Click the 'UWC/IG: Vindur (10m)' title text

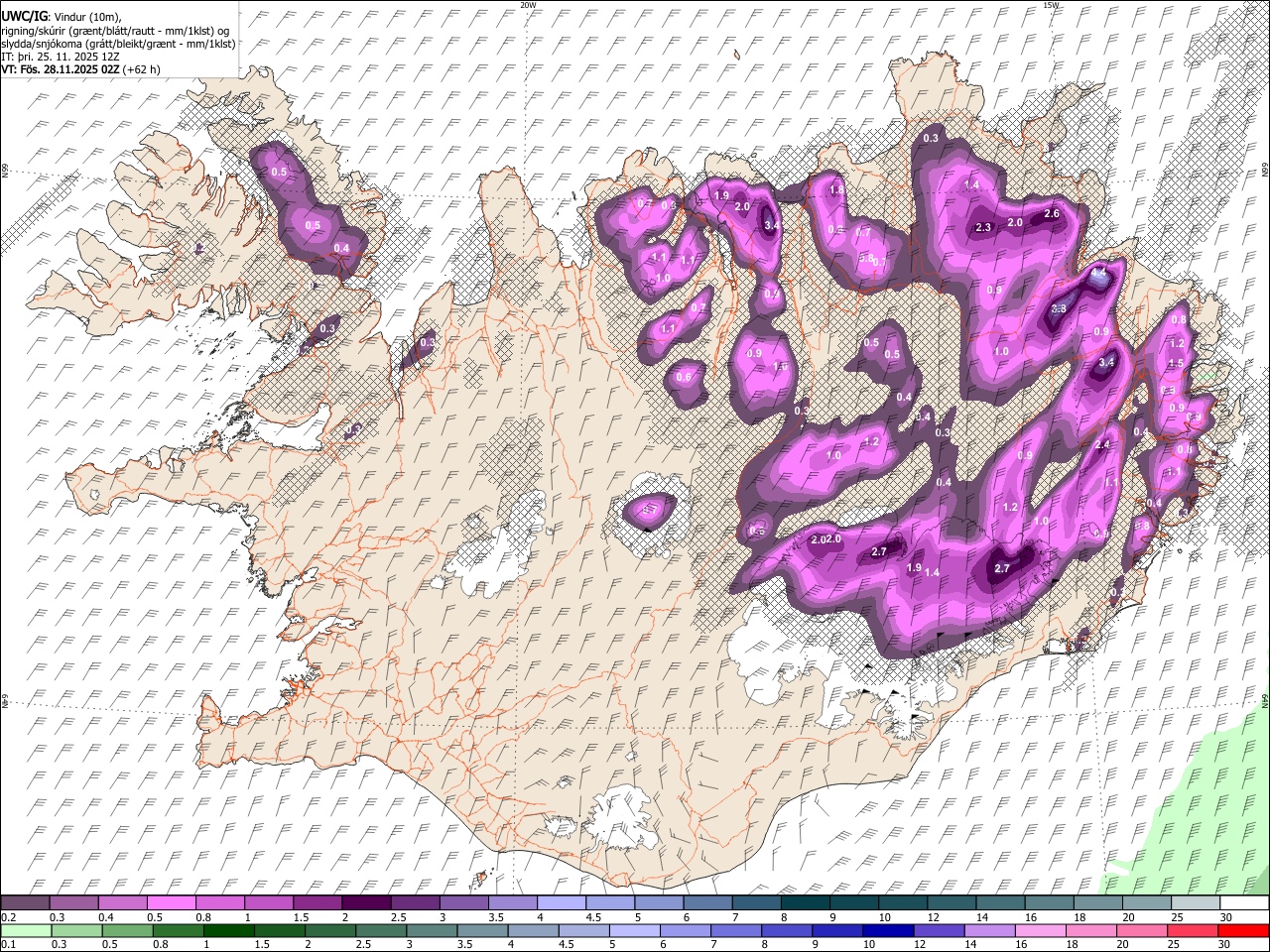point(62,17)
